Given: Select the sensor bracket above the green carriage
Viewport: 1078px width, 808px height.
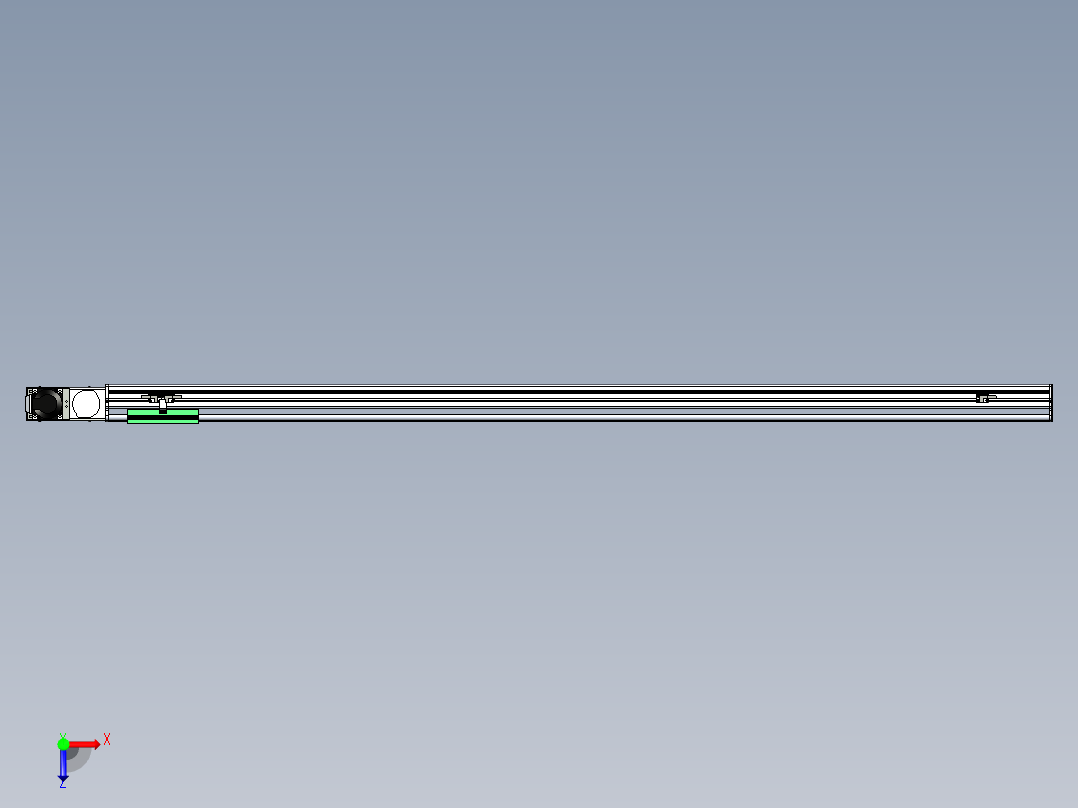Looking at the screenshot, I should tap(162, 400).
